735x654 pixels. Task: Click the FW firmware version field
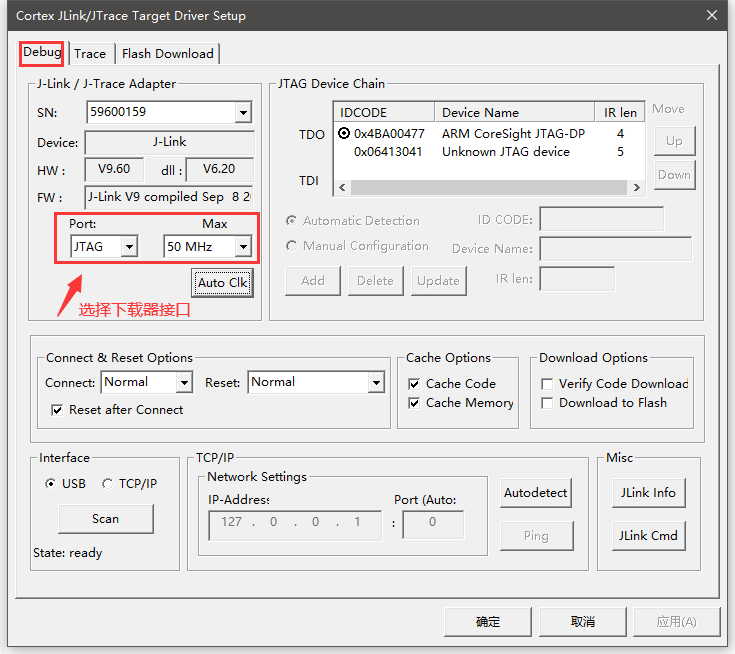tap(169, 197)
